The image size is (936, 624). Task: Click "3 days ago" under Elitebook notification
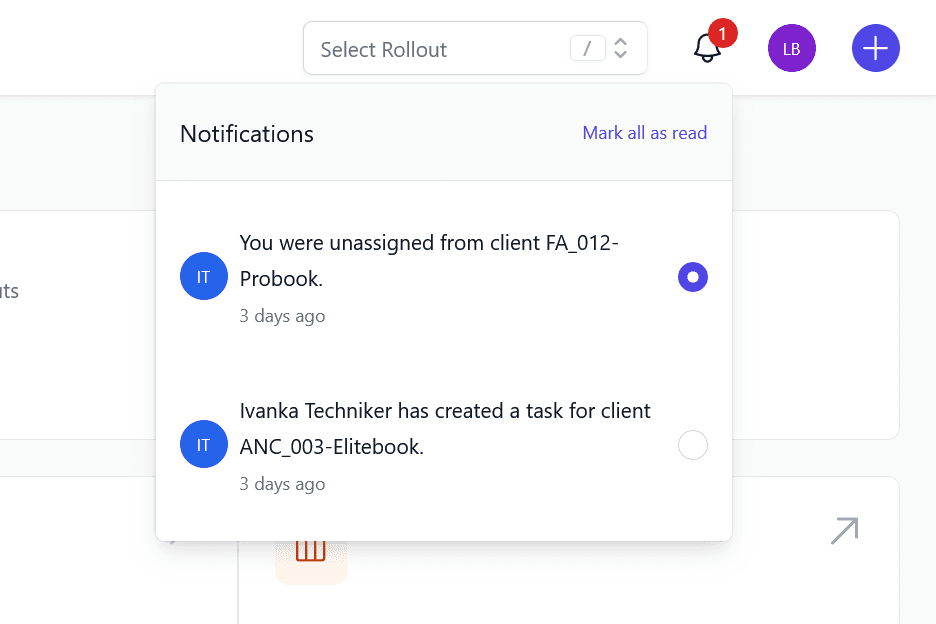[x=282, y=484]
